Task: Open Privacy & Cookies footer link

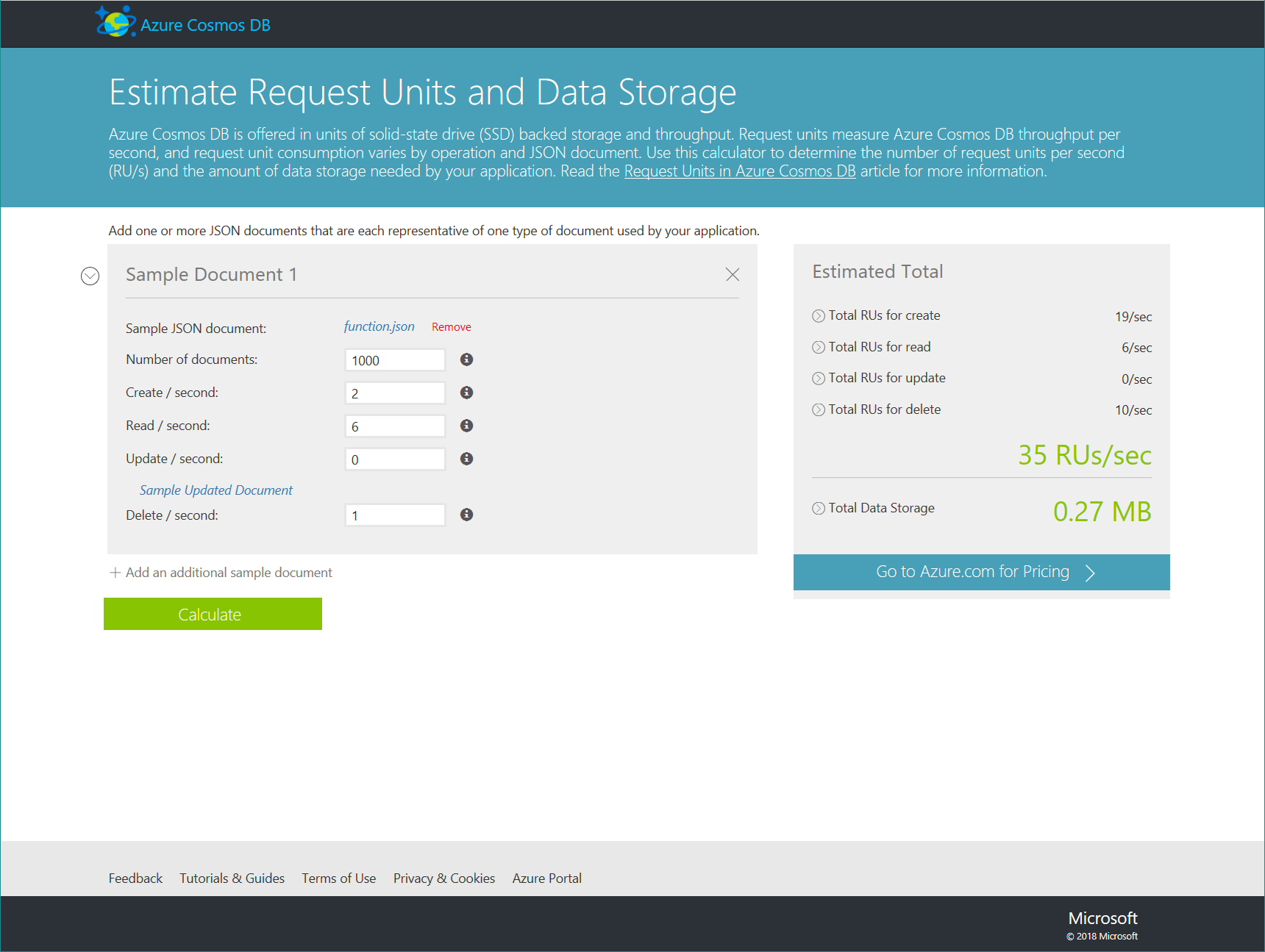Action: 444,878
